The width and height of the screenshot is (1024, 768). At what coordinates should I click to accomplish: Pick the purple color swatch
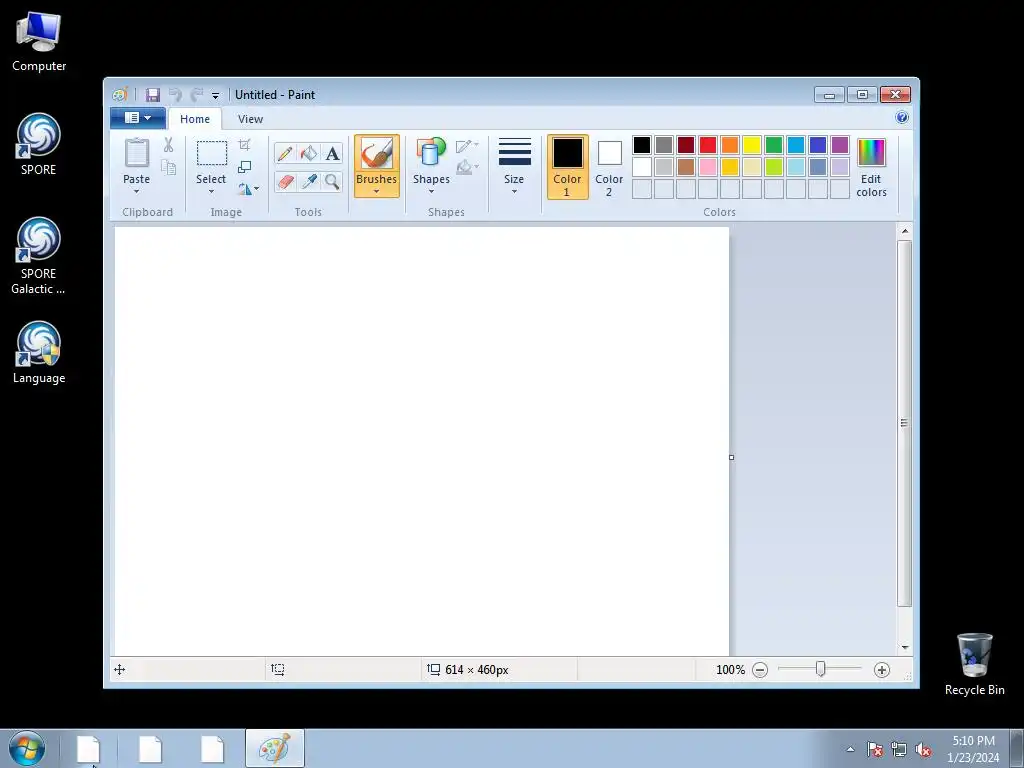point(840,145)
